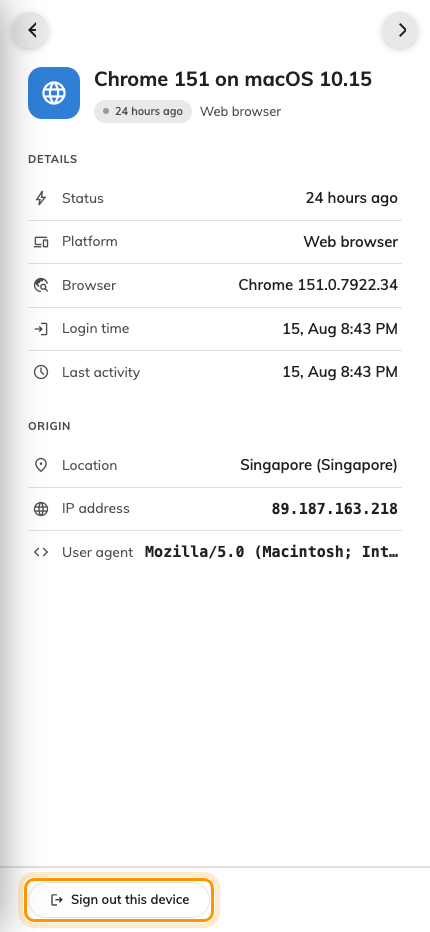
Task: Go back using the left arrow button
Action: (x=32, y=30)
